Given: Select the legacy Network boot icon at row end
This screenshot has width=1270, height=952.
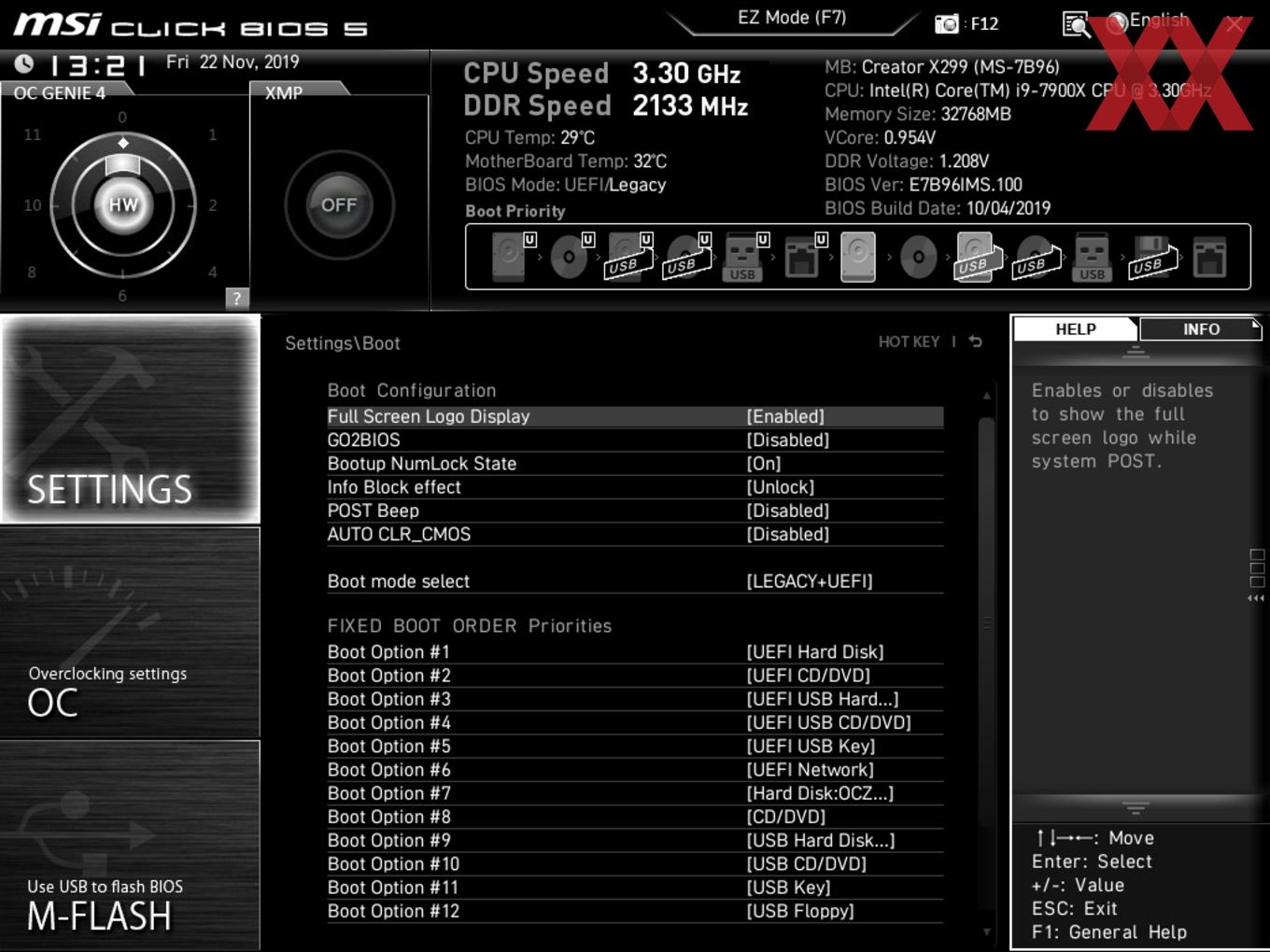Looking at the screenshot, I should pyautogui.click(x=1209, y=258).
